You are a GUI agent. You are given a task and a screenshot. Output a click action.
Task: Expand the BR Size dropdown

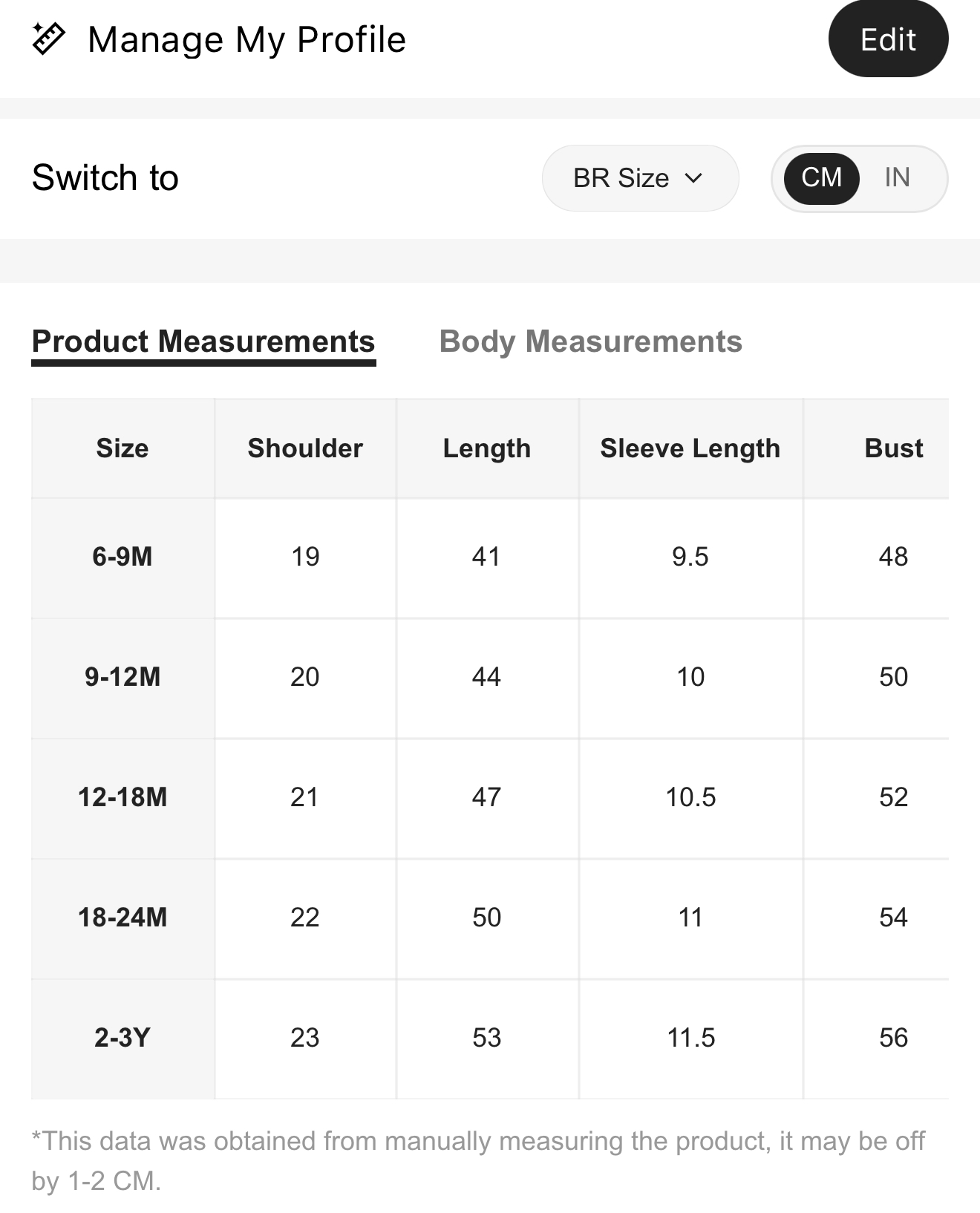click(640, 178)
